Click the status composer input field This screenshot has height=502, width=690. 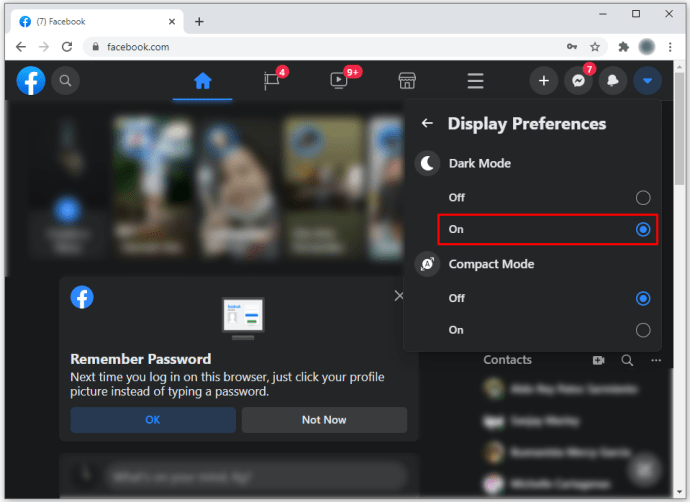tap(255, 476)
